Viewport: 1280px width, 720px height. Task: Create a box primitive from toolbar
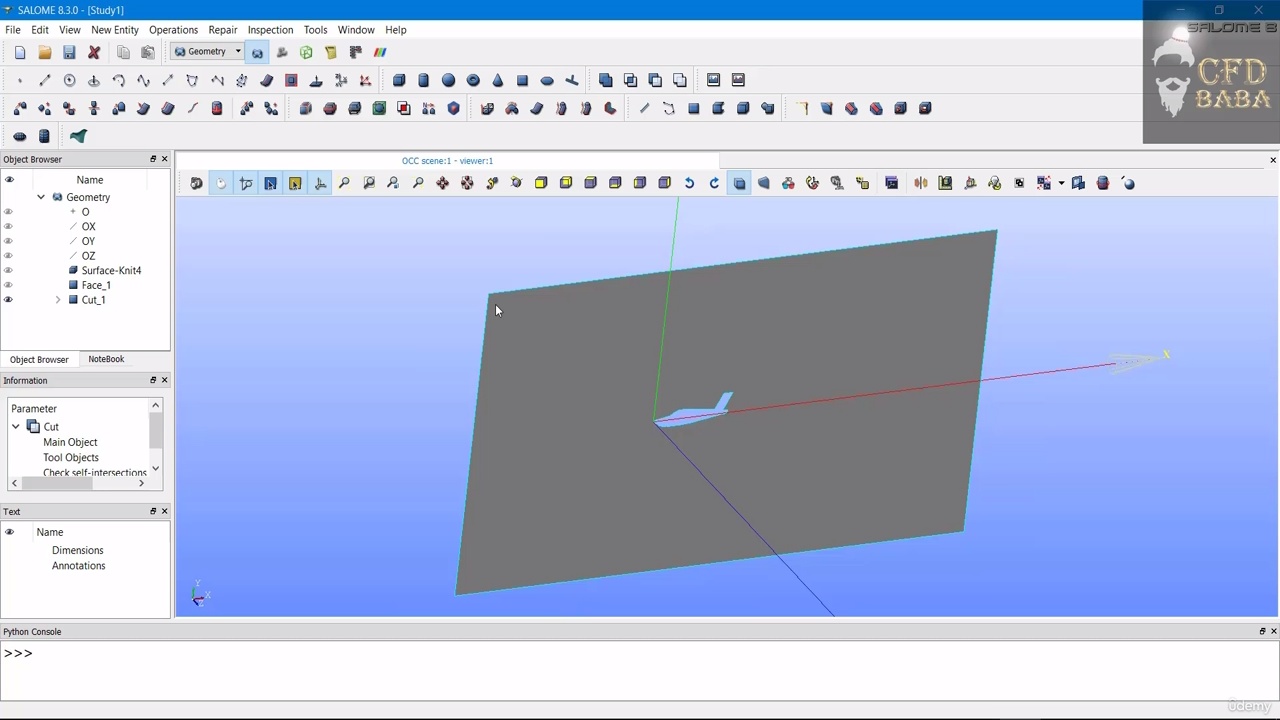399,80
